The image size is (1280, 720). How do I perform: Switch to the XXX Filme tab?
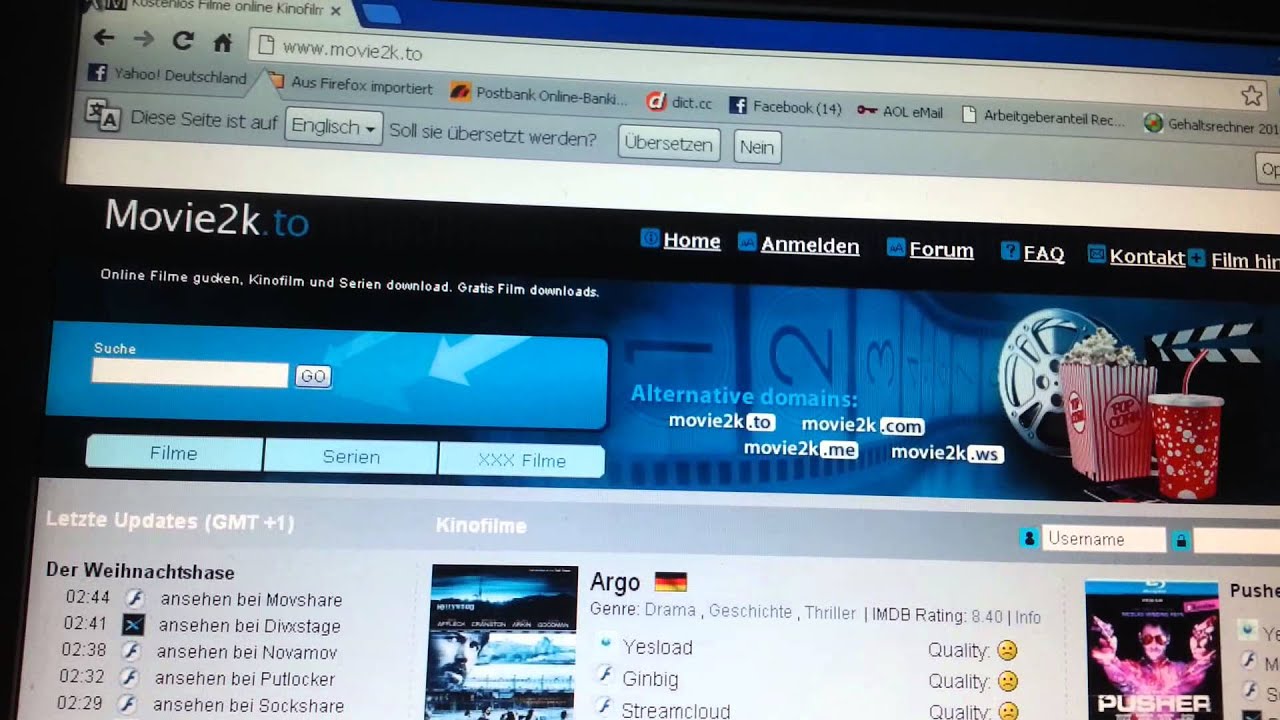point(522,460)
